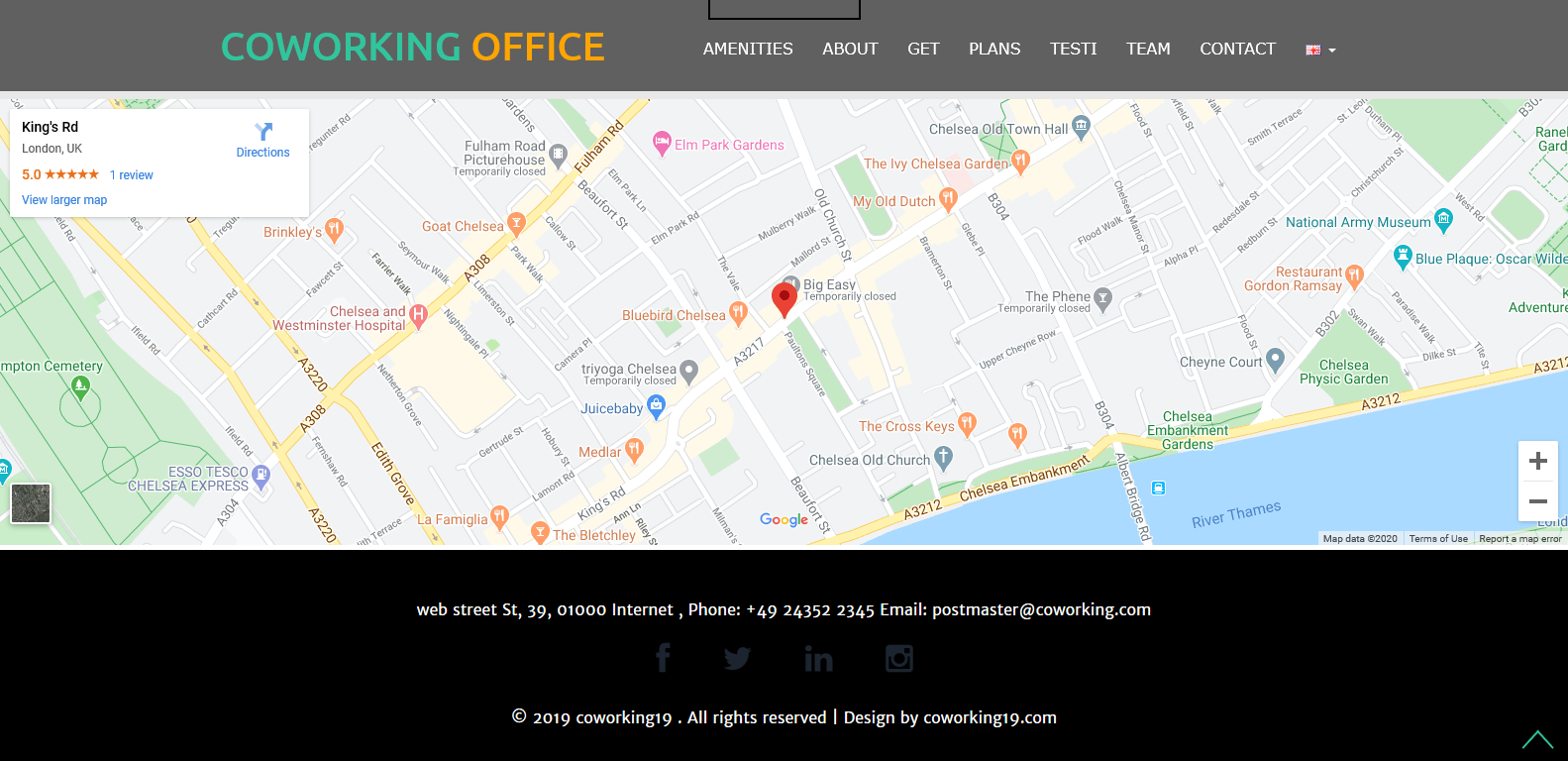1568x761 pixels.
Task: Open the TESTI menu item
Action: (x=1074, y=49)
